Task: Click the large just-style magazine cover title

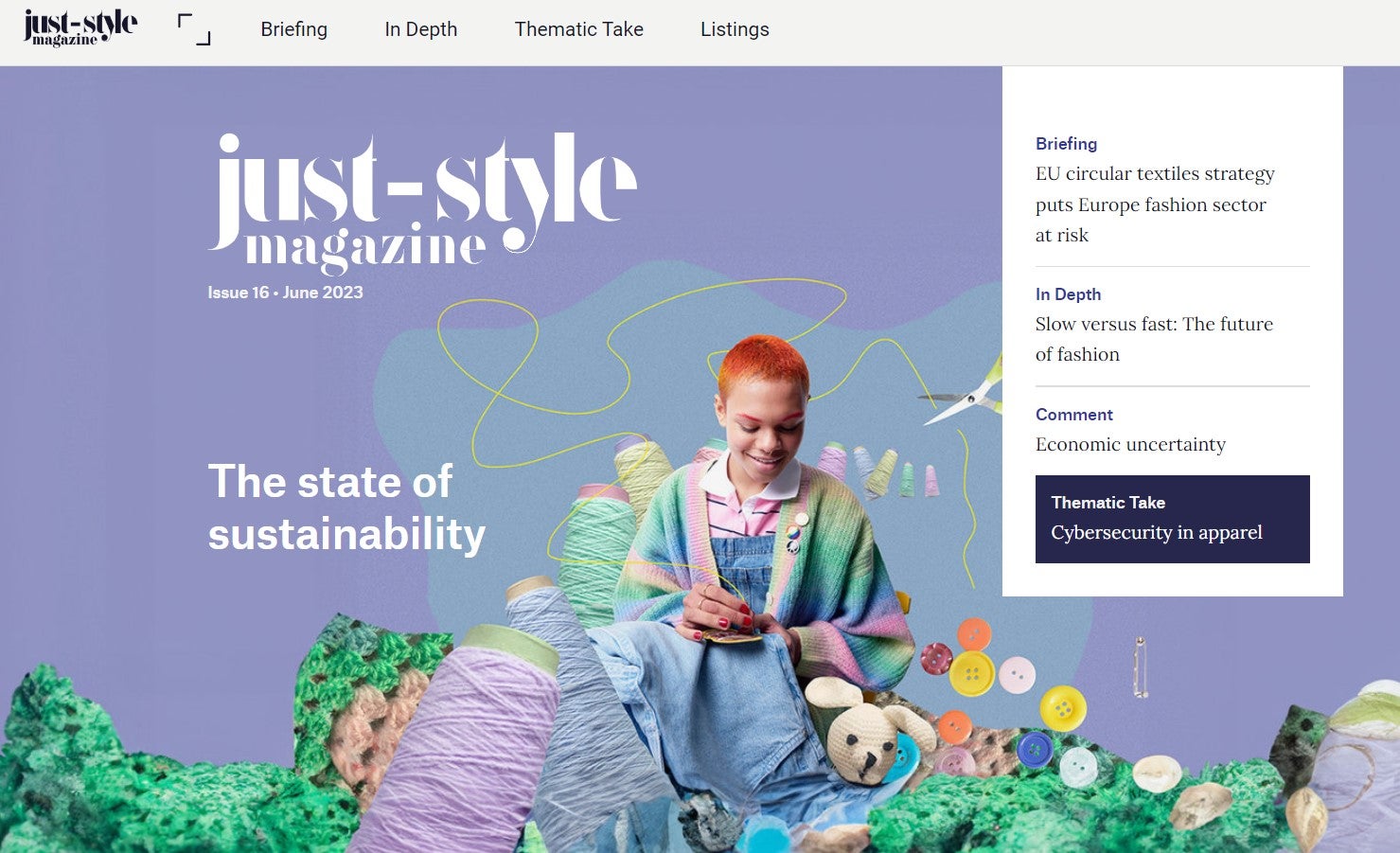Action: tap(422, 204)
